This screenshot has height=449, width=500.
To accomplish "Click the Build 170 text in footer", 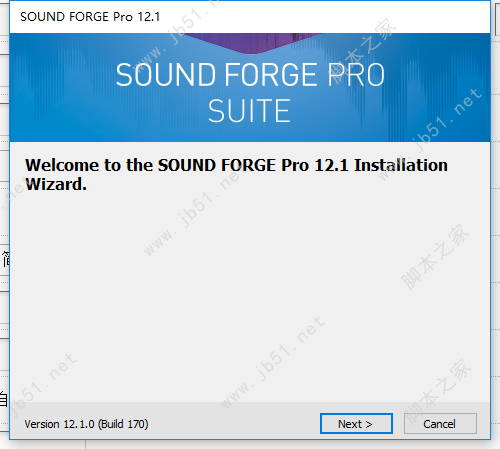I will 123,424.
